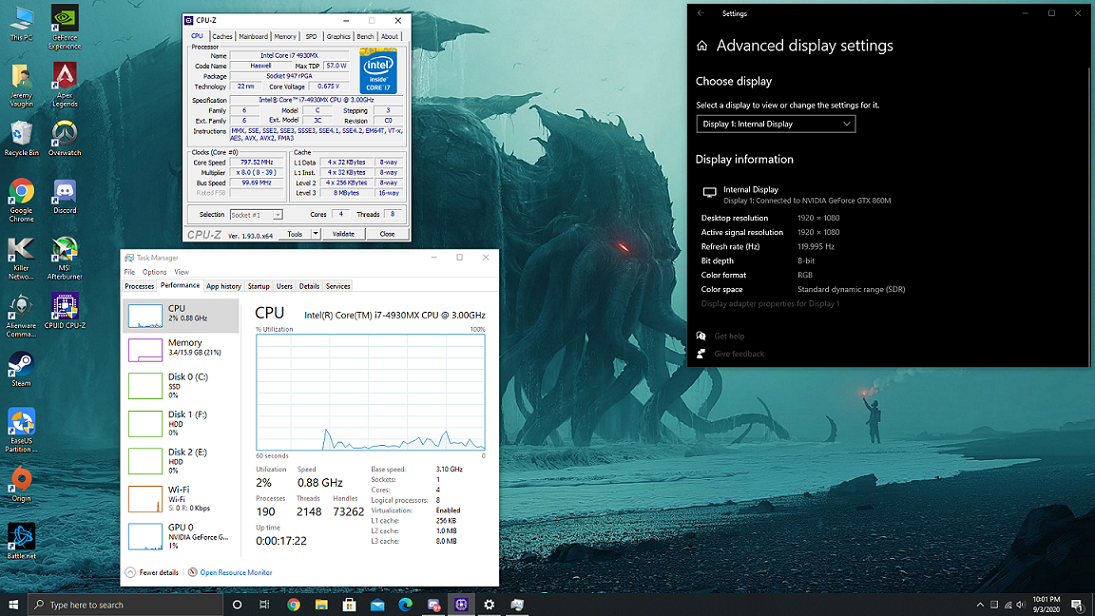Viewport: 1095px width, 616px height.
Task: Click the CPU-Z Close button
Action: pyautogui.click(x=387, y=234)
